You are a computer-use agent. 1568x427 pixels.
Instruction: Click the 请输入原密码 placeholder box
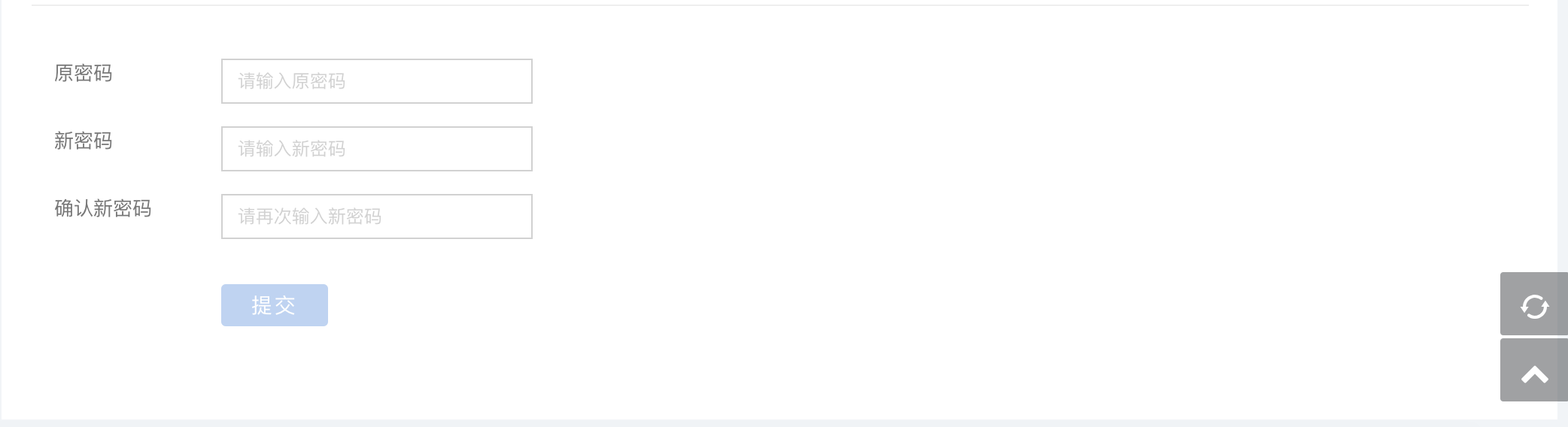tap(376, 81)
